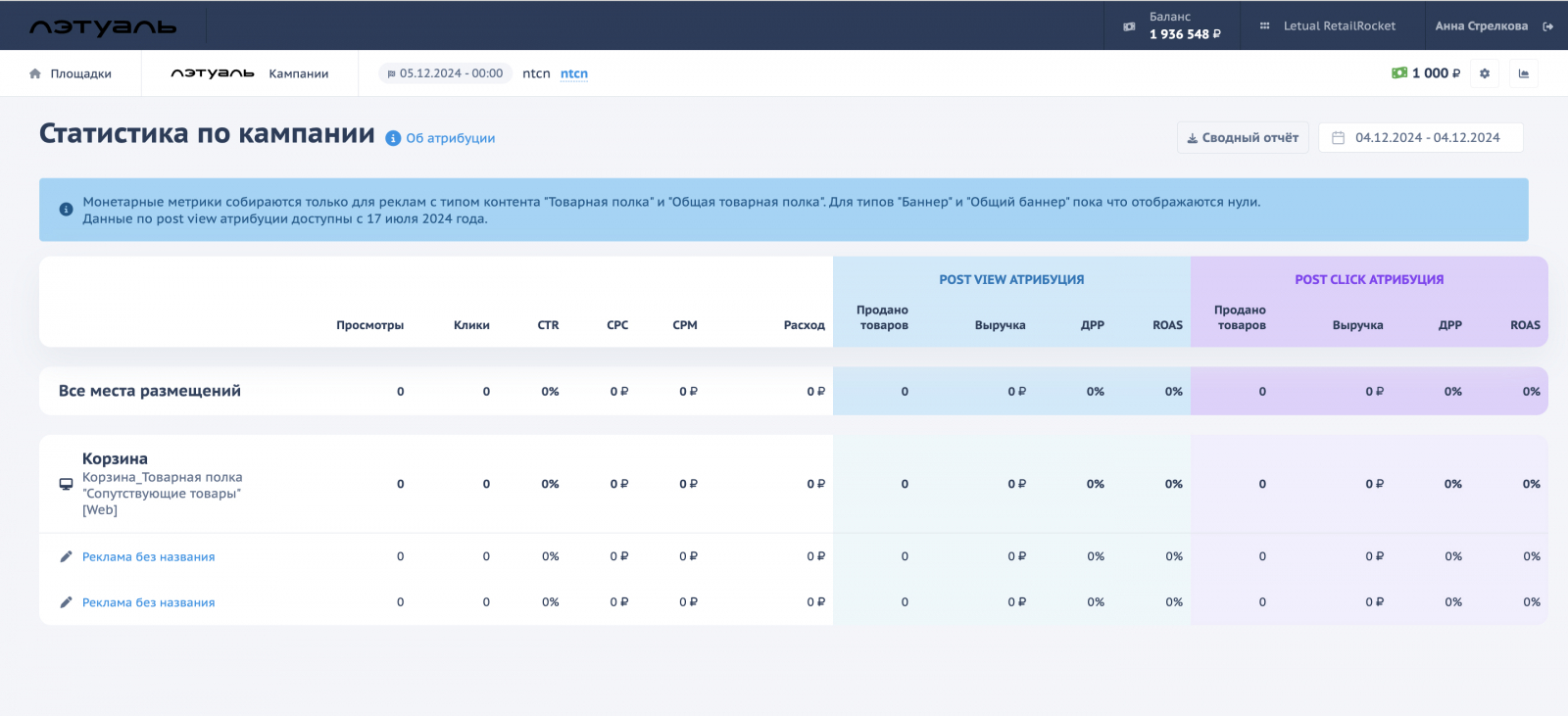Click the 05.12.2024 - 00:00 start date badge
Image resolution: width=1568 pixels, height=716 pixels.
(x=445, y=73)
